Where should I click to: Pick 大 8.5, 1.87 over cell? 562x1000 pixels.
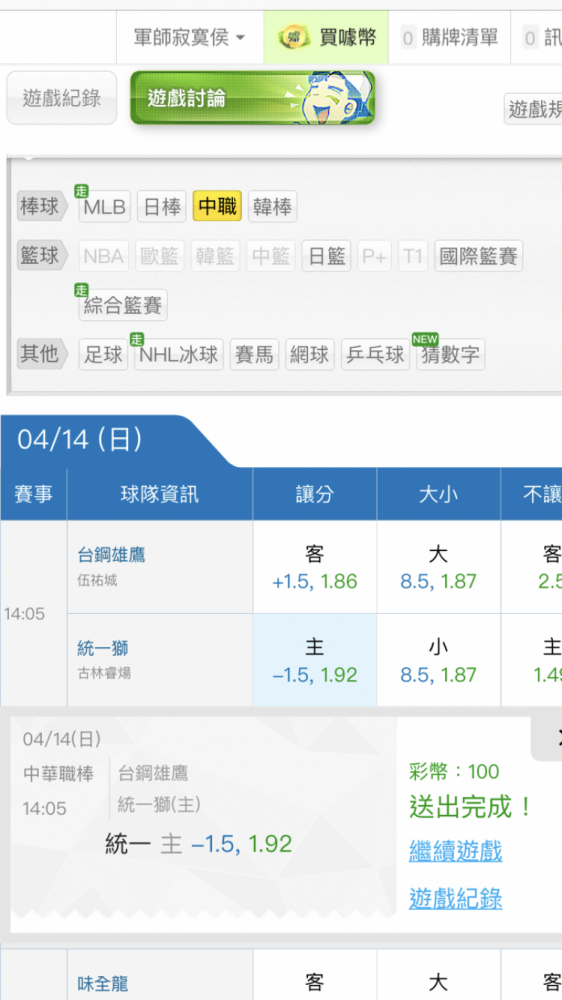[x=438, y=568]
